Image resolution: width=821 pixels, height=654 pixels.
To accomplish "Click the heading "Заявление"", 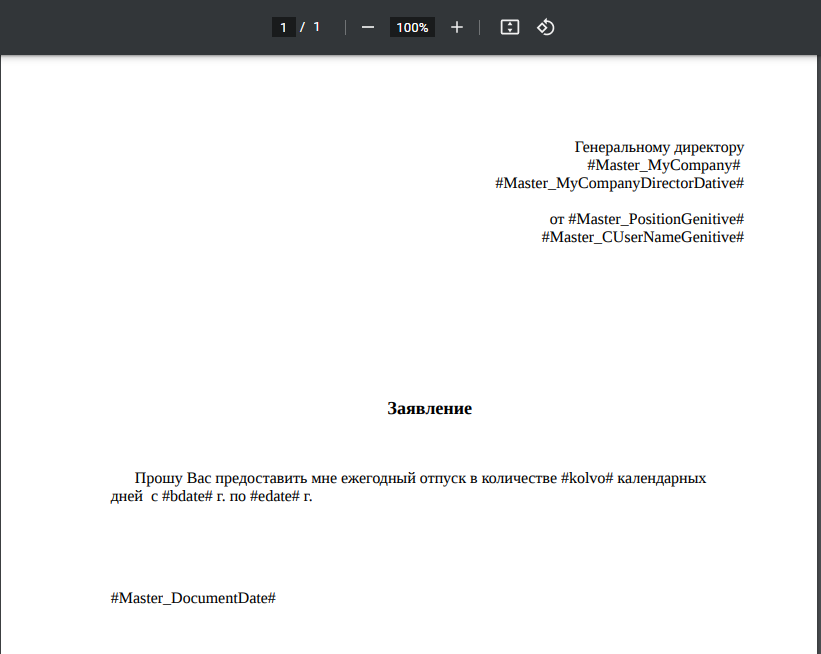I will click(x=429, y=408).
